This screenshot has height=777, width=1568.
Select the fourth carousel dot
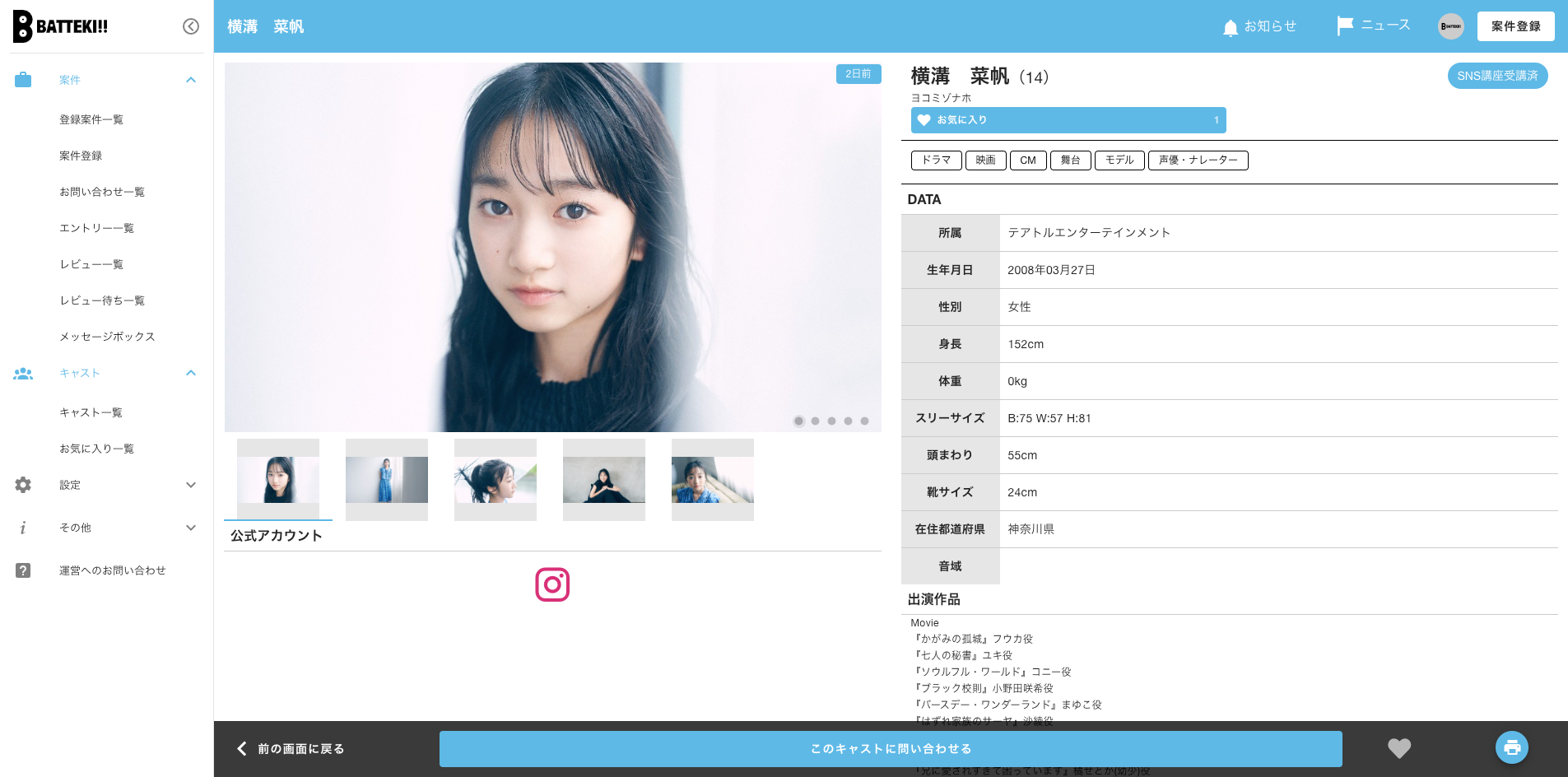click(848, 421)
